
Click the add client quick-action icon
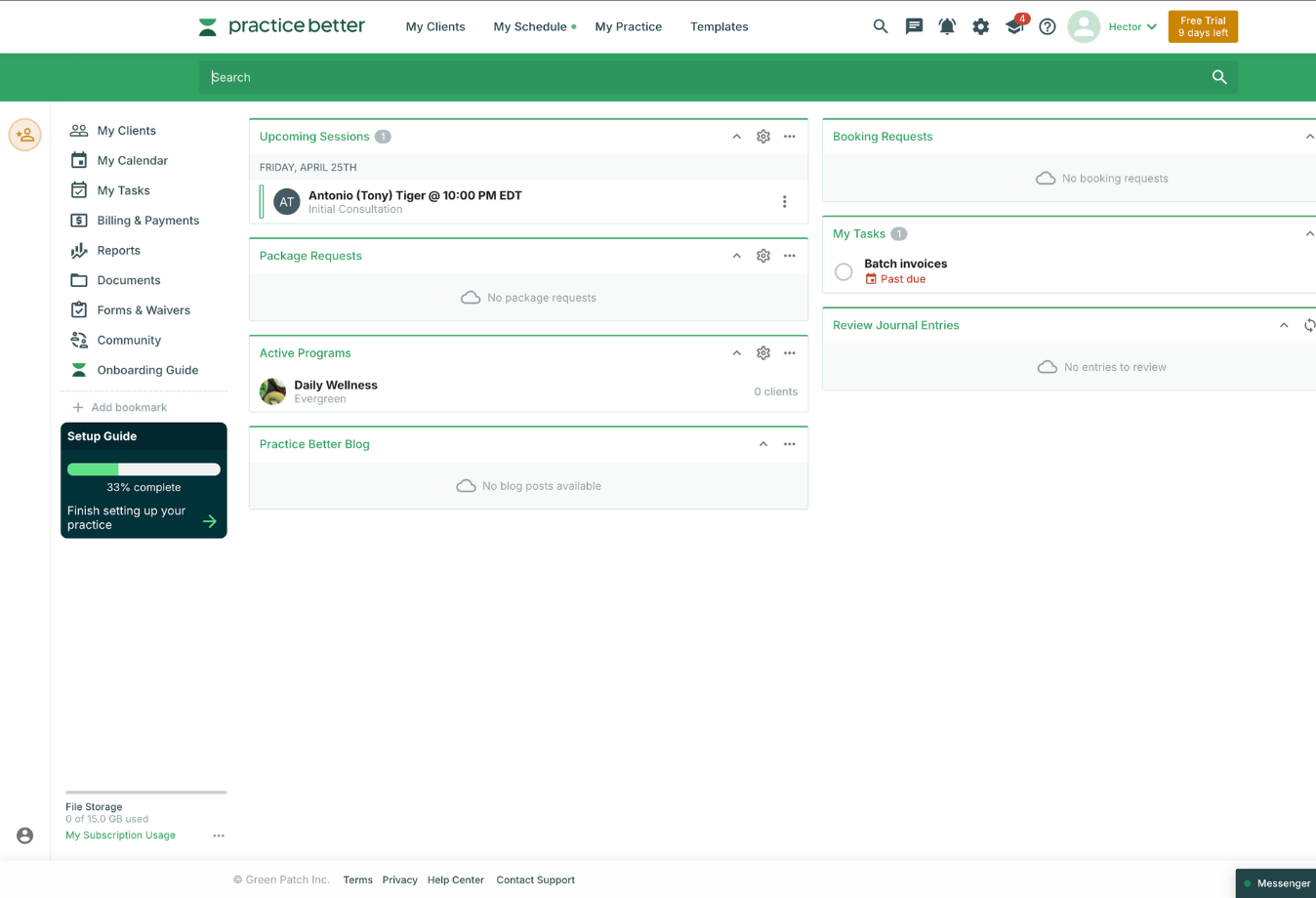(25, 135)
